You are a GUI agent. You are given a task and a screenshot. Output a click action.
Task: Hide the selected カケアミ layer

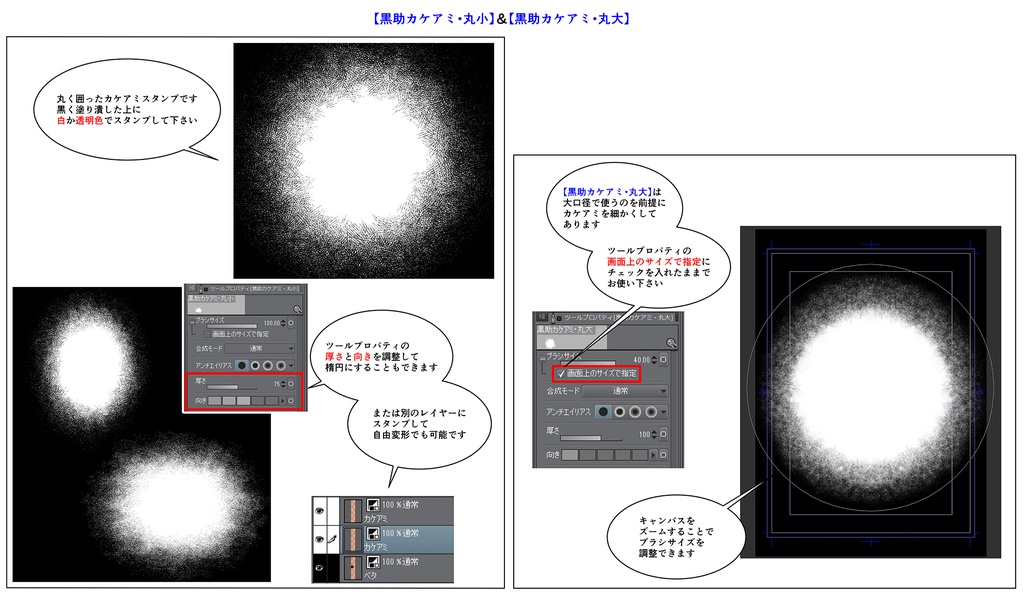(x=319, y=539)
